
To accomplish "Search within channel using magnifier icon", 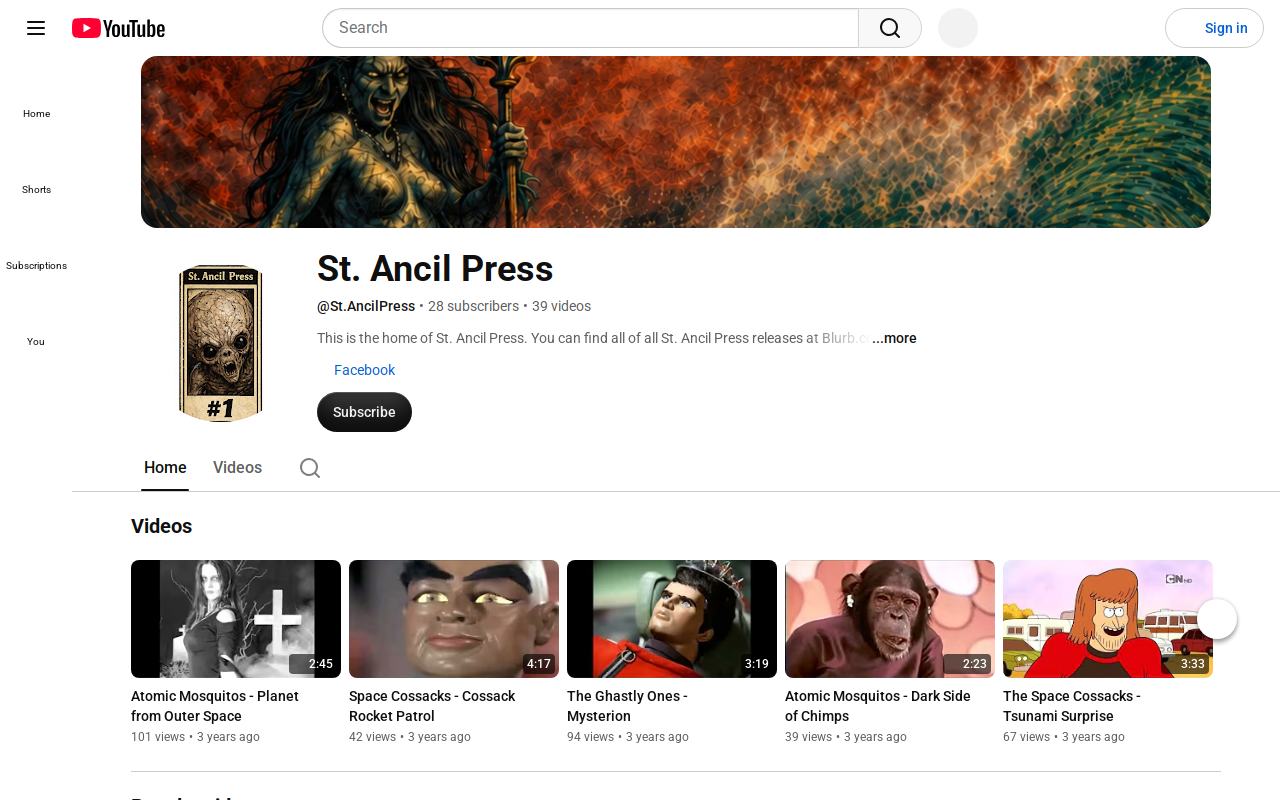I will [310, 468].
